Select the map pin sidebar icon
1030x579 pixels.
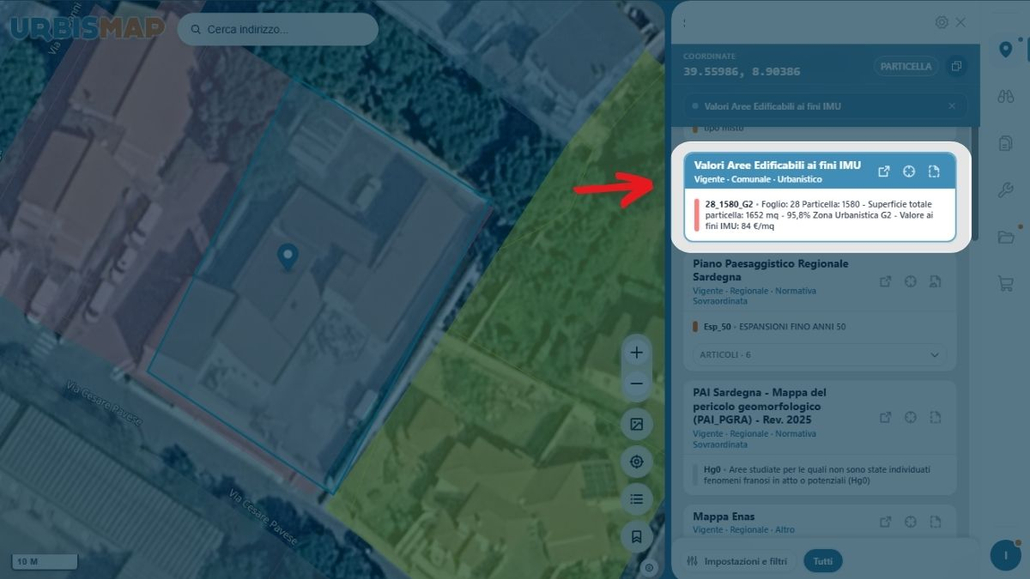(1005, 49)
